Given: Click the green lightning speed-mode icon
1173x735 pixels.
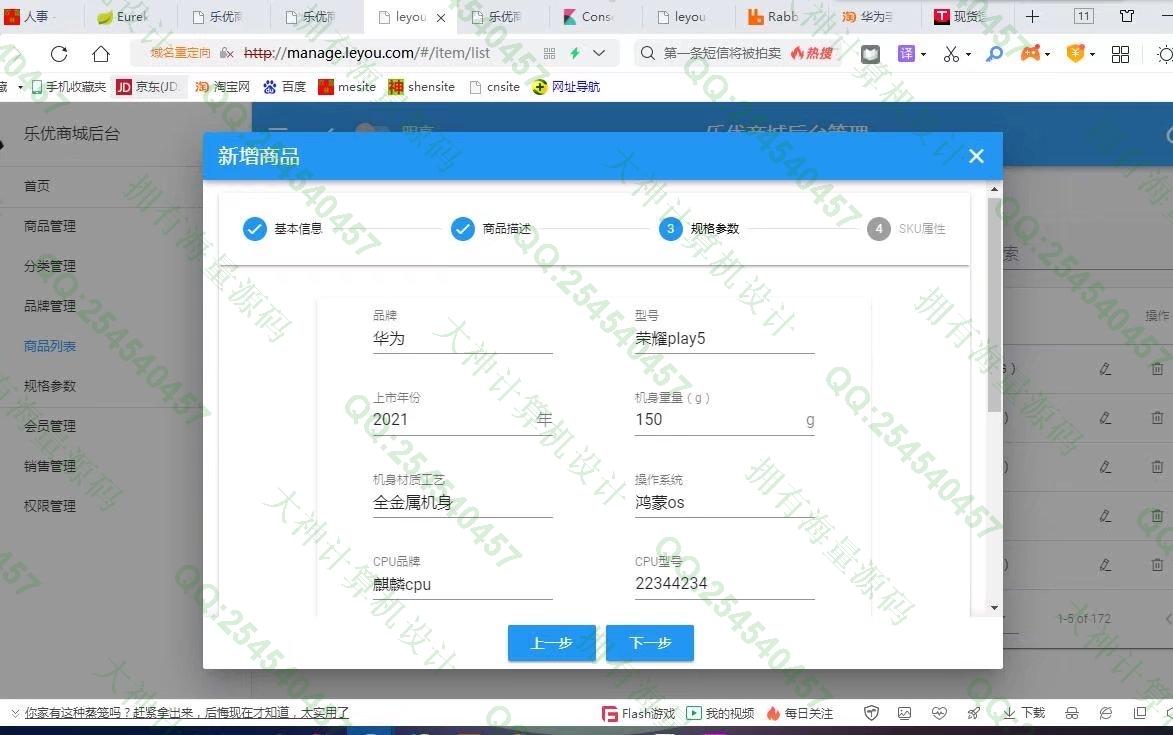Looking at the screenshot, I should tap(575, 53).
